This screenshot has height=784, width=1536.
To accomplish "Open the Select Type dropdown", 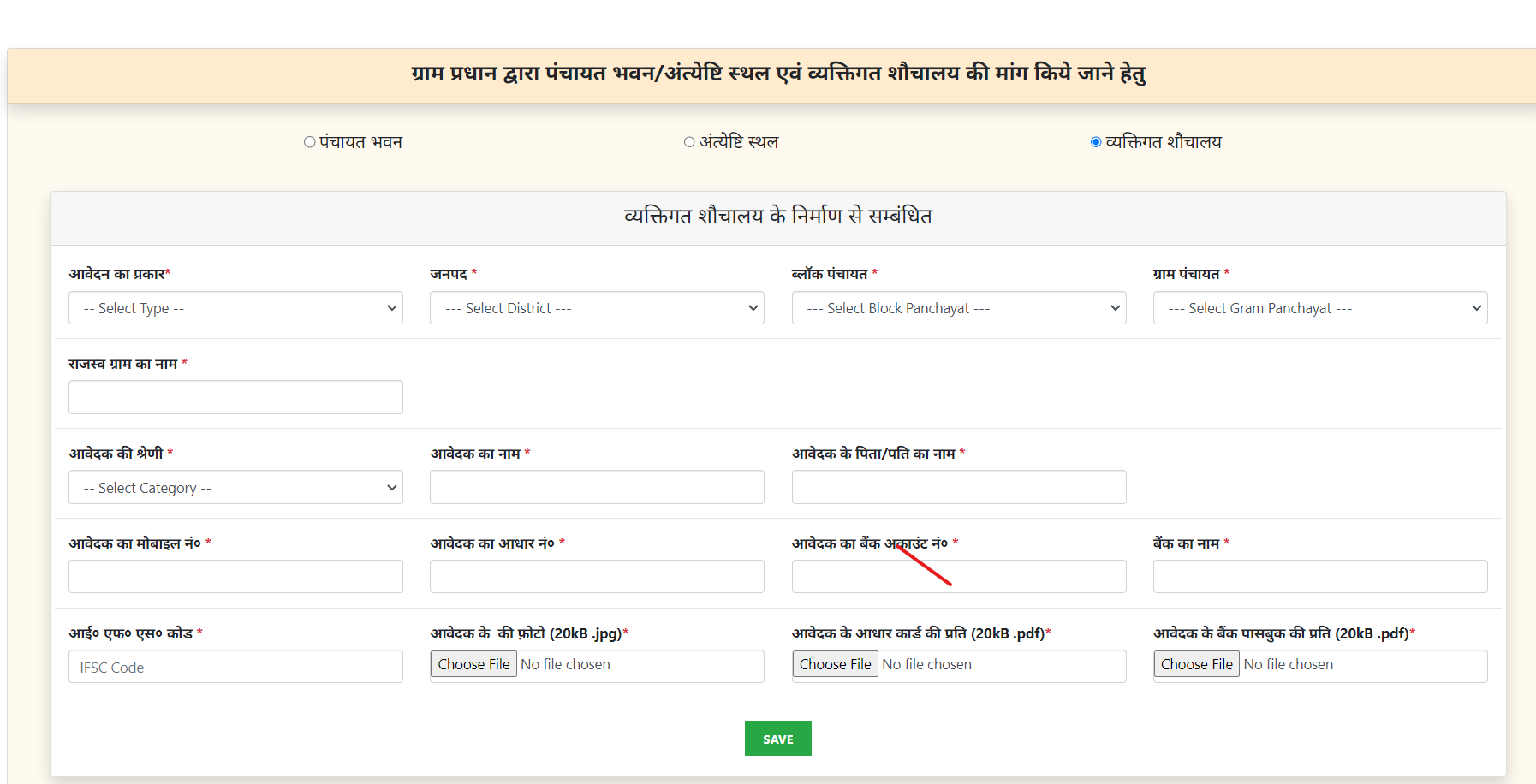I will point(235,307).
